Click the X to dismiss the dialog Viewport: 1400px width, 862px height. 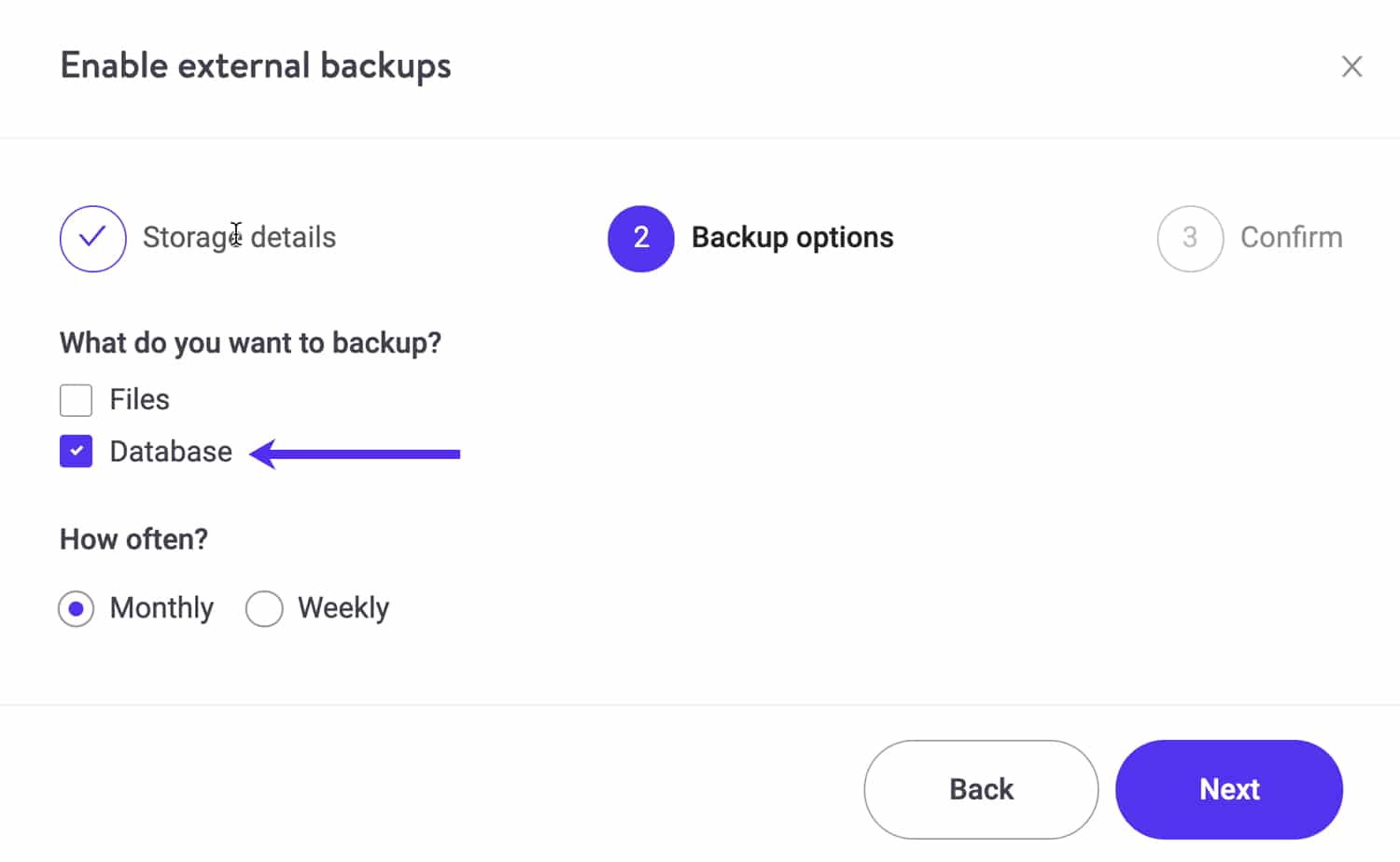pos(1352,66)
